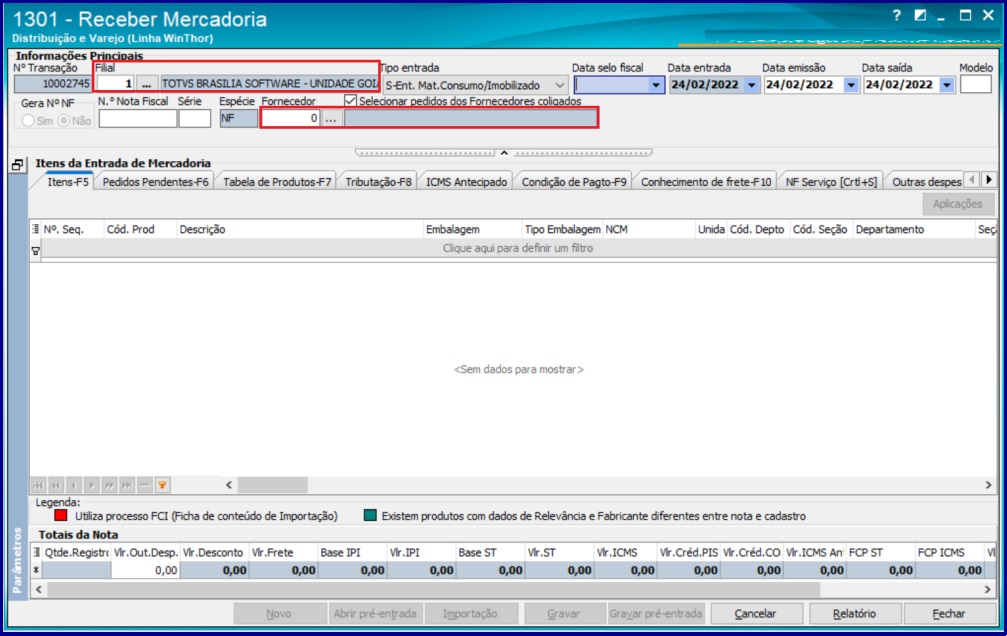Go to previous page in grid navigator
The height and width of the screenshot is (636, 1007).
(57, 485)
